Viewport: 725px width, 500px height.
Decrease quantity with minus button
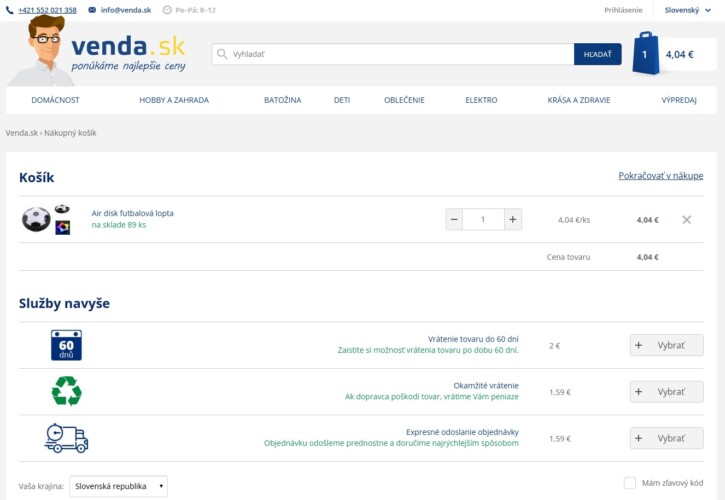(x=454, y=219)
